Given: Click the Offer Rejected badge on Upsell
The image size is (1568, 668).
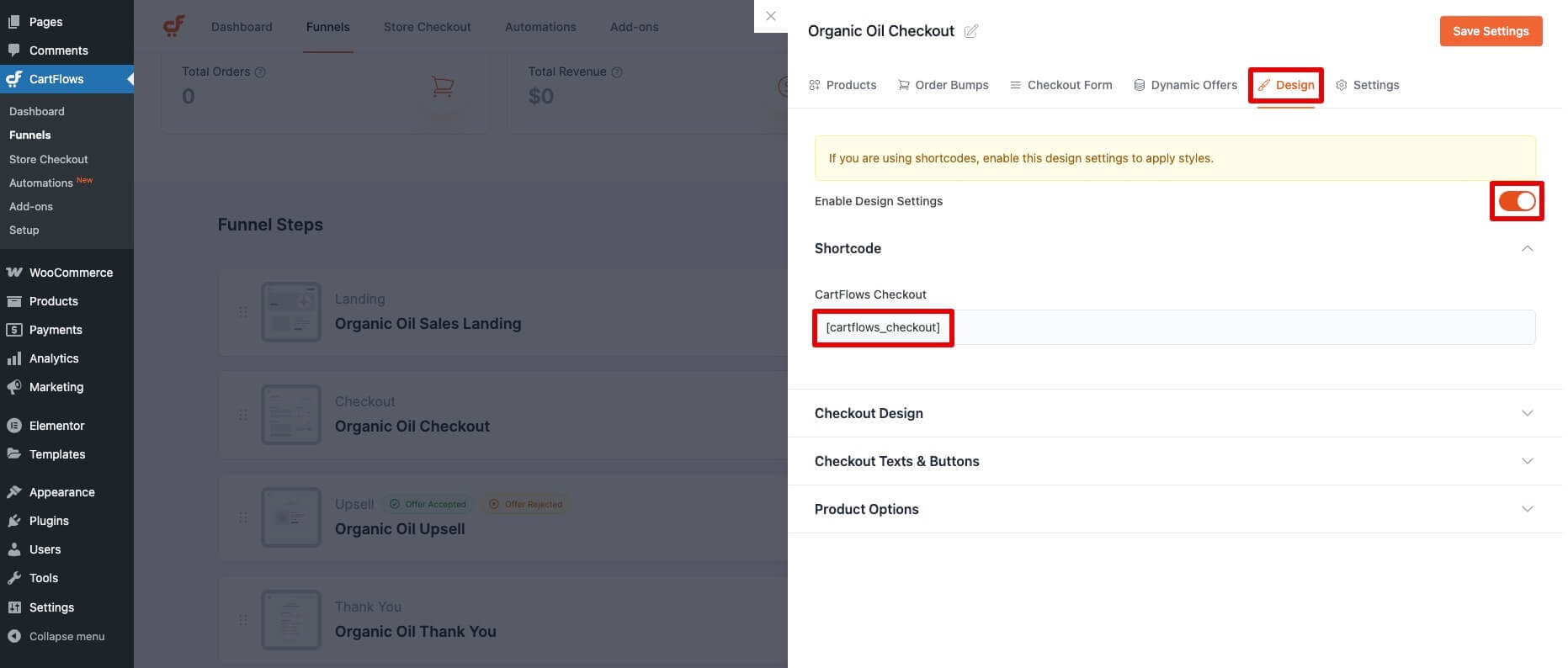Looking at the screenshot, I should (526, 504).
